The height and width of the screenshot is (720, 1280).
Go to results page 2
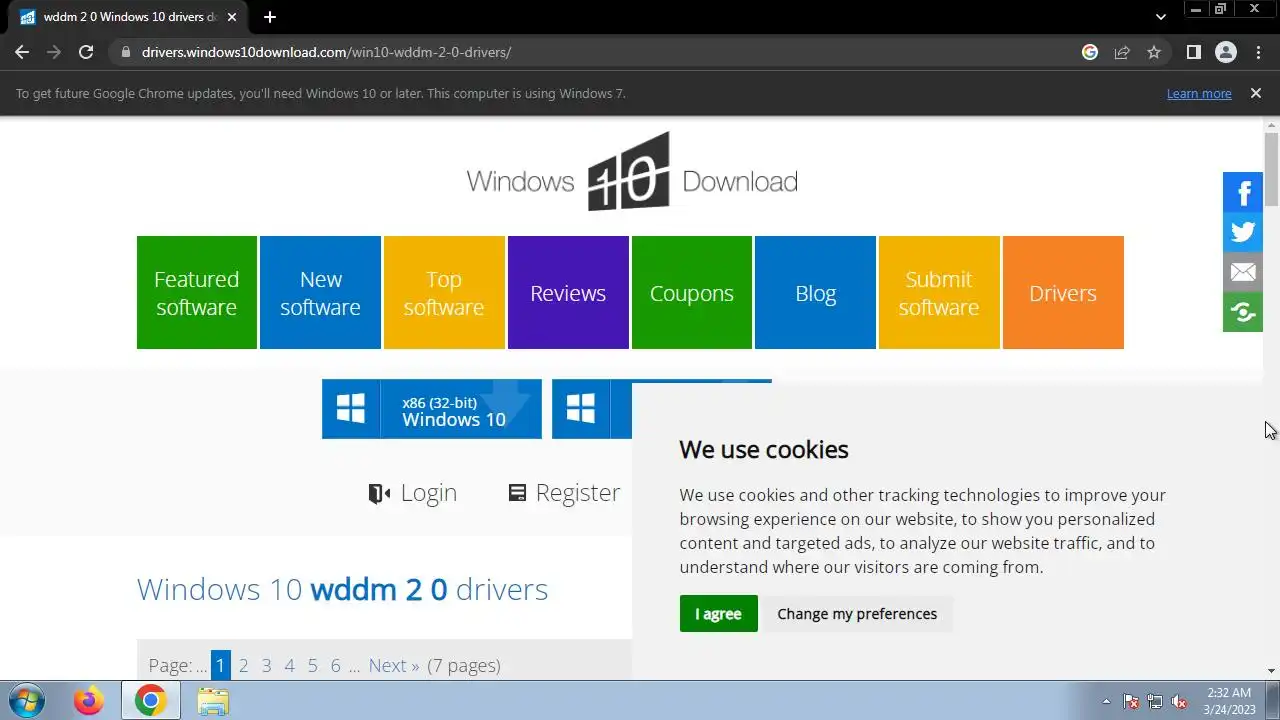tap(243, 666)
